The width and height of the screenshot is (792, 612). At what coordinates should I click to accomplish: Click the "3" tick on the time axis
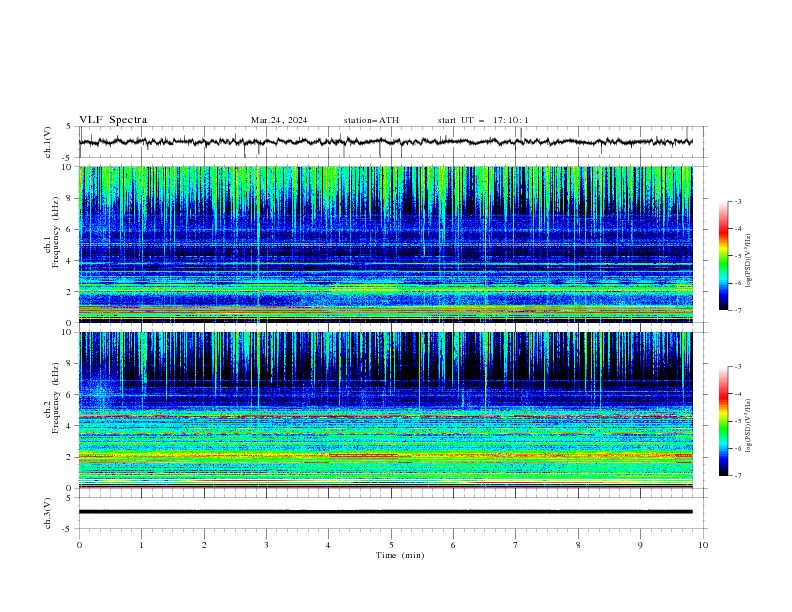[266, 545]
